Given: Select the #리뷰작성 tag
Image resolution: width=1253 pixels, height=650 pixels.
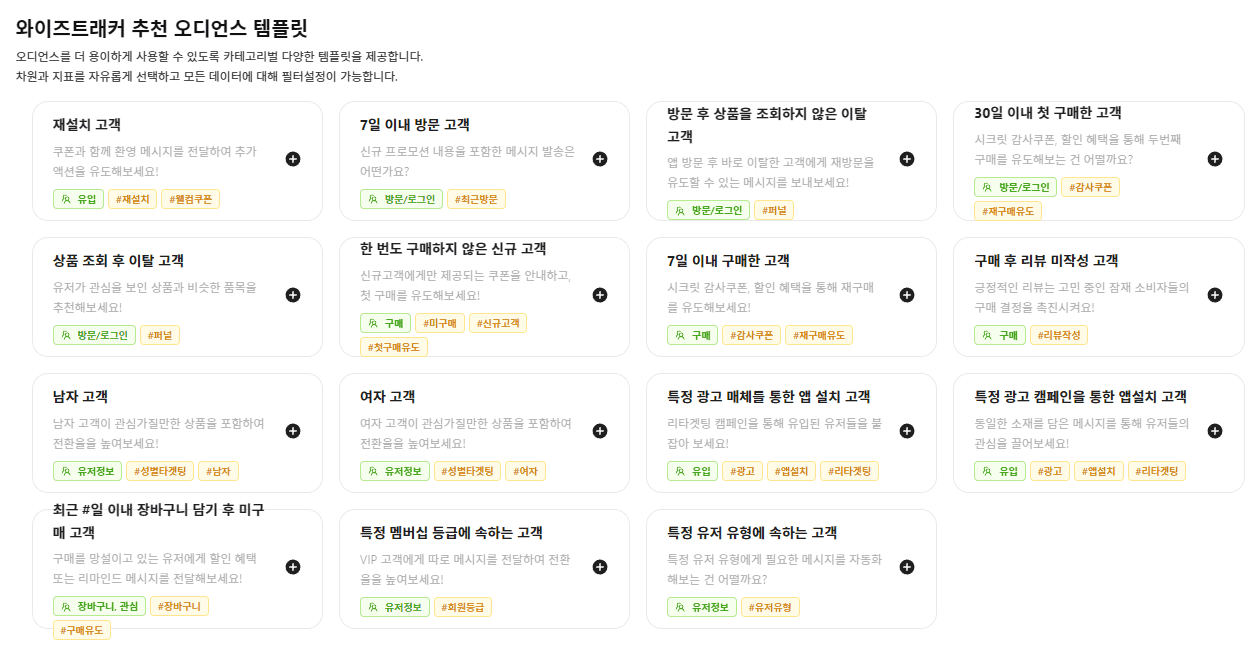Looking at the screenshot, I should (x=1058, y=335).
